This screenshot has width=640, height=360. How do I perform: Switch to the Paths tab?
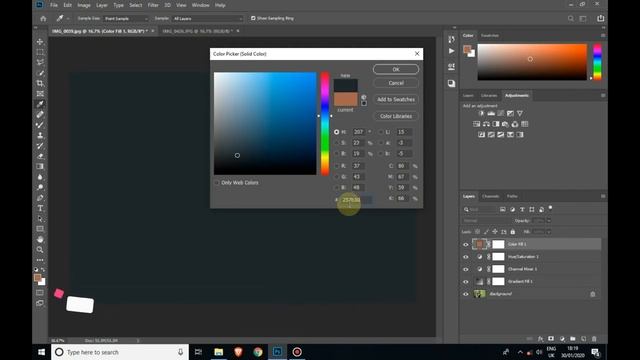[x=512, y=196]
